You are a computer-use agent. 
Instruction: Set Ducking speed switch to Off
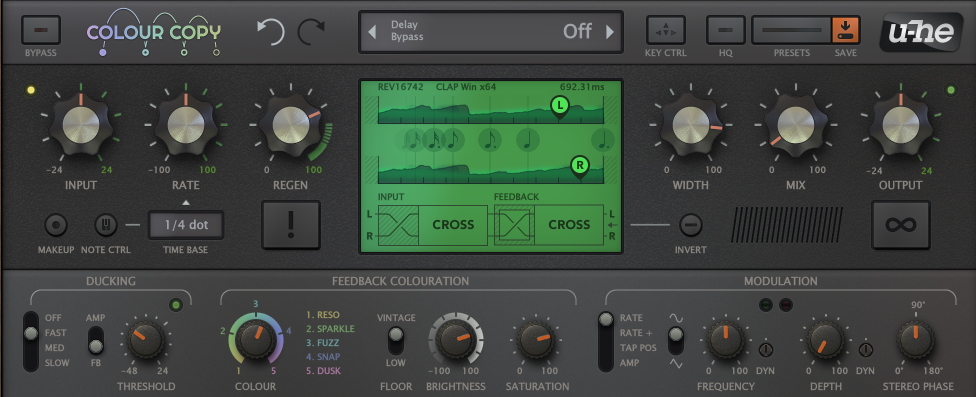pos(53,318)
